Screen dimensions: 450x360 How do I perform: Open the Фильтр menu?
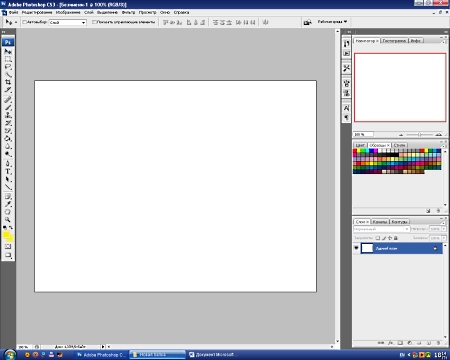128,12
